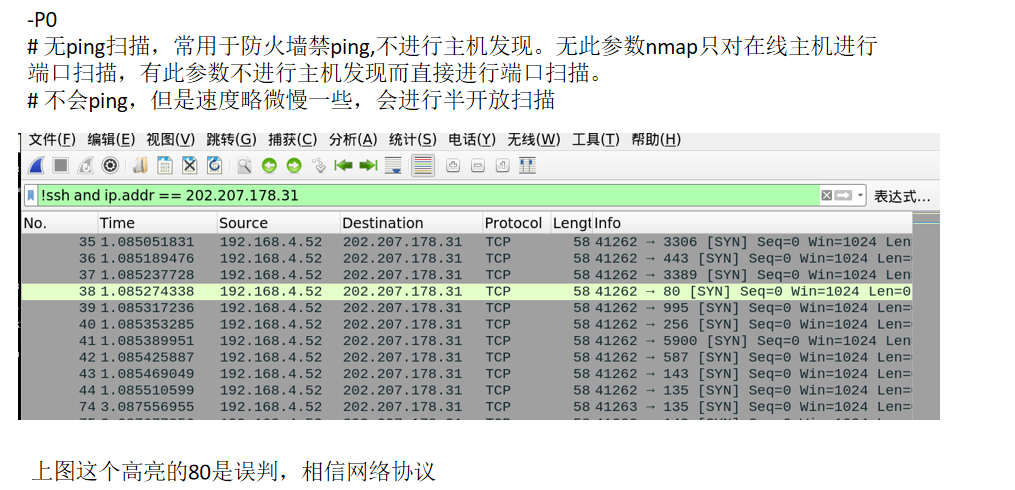
Task: Save the capture file
Action: [x=164, y=166]
